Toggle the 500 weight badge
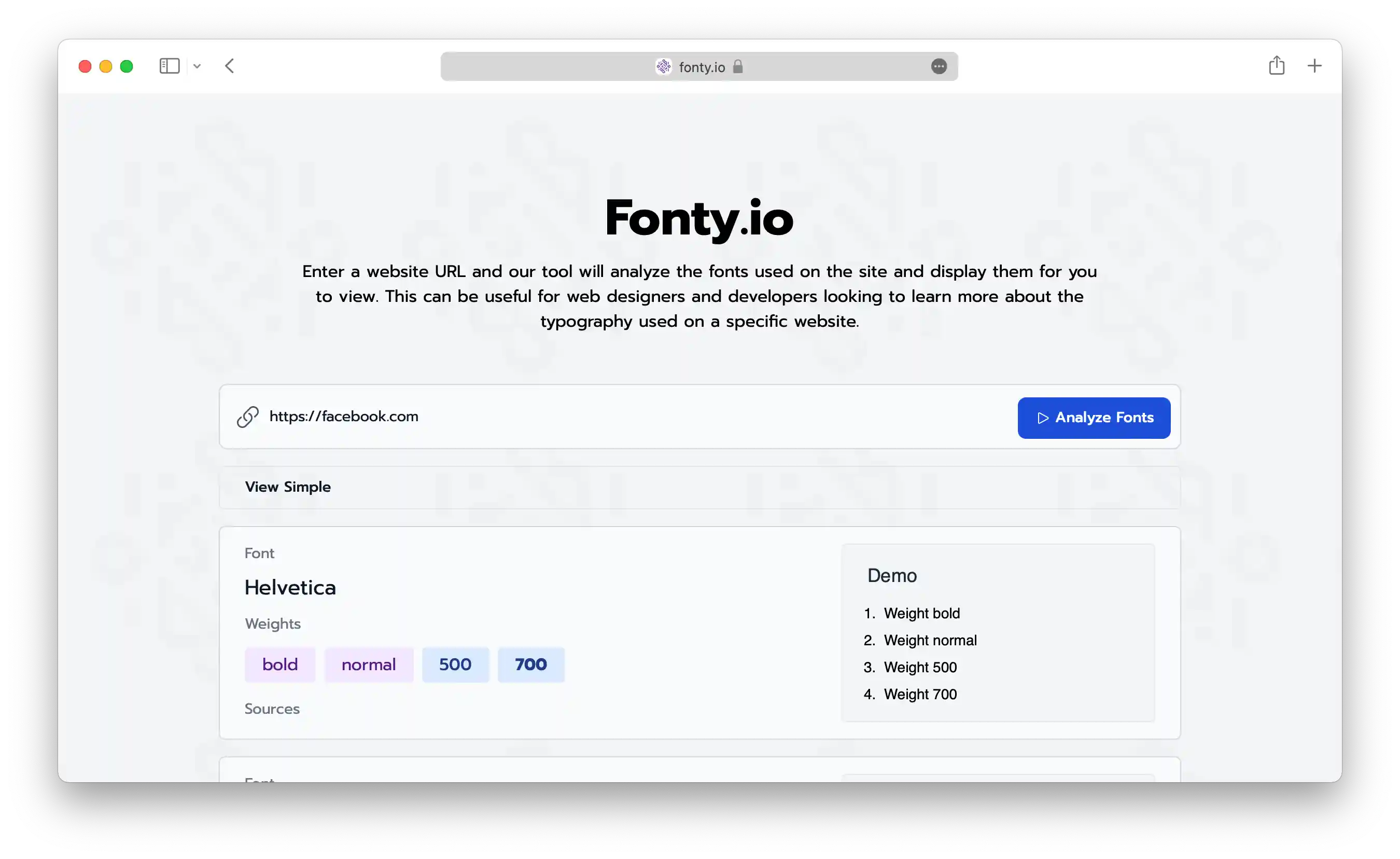 tap(455, 664)
